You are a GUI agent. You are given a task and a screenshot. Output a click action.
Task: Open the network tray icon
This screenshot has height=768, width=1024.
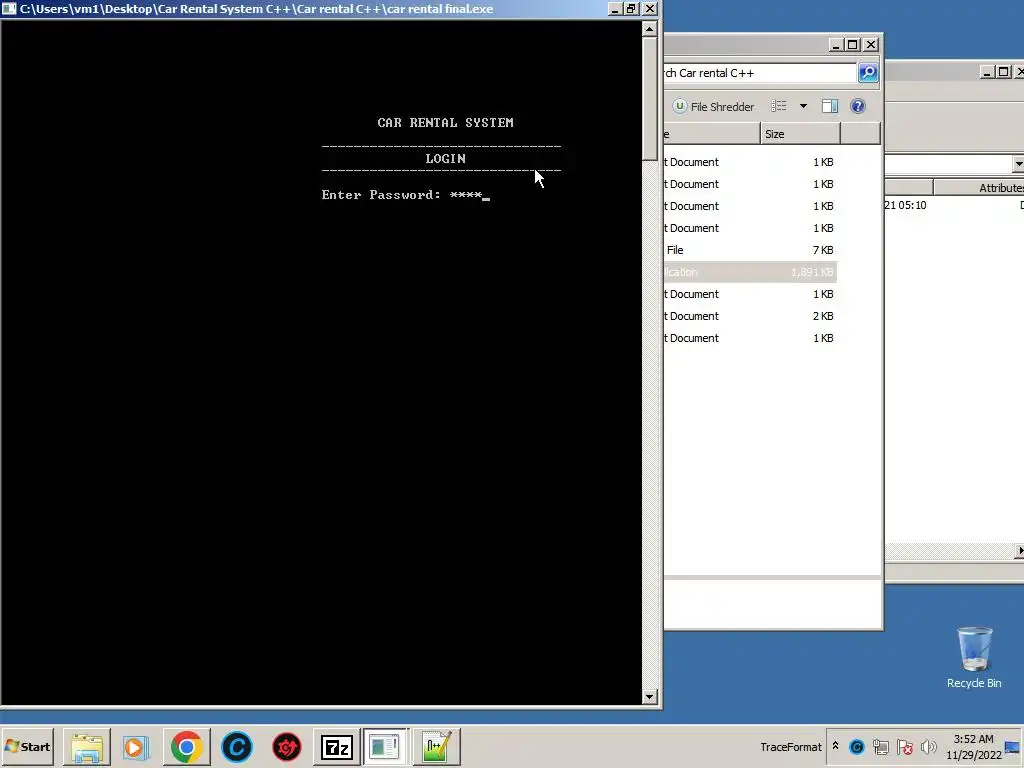(x=880, y=746)
